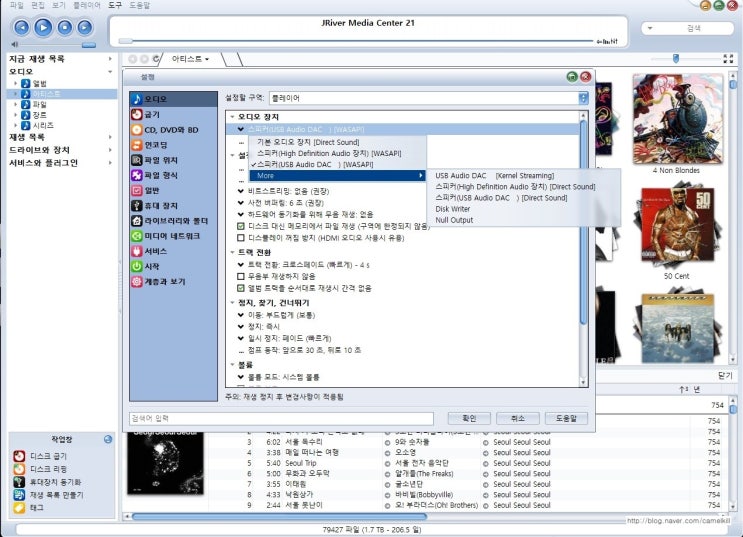Viewport: 743px width, 537px height.
Task: Toggle 무음부 재생하지 않음 checkbox
Action: tap(241, 276)
